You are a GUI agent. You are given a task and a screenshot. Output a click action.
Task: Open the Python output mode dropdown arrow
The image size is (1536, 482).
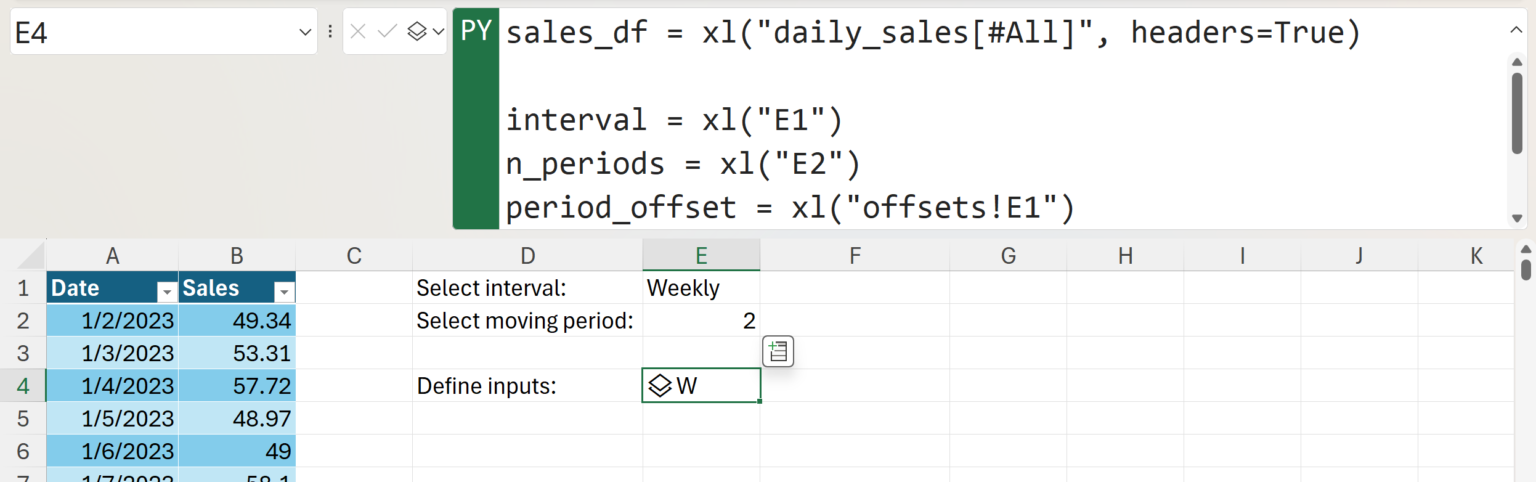[x=438, y=32]
